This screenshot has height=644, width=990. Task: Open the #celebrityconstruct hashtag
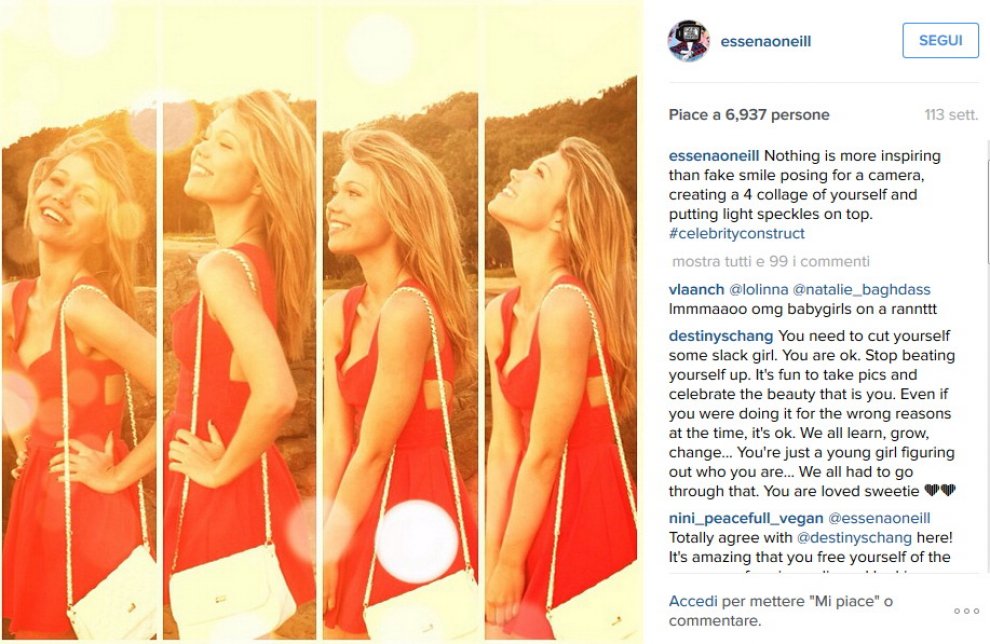click(x=736, y=234)
